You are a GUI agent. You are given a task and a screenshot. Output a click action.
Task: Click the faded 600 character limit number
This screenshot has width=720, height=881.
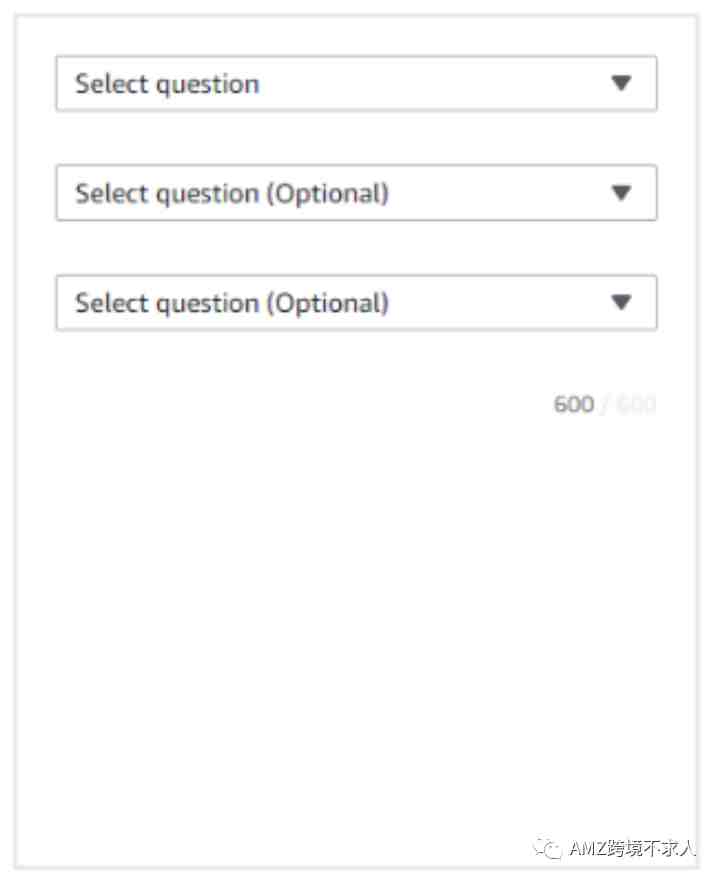[636, 404]
